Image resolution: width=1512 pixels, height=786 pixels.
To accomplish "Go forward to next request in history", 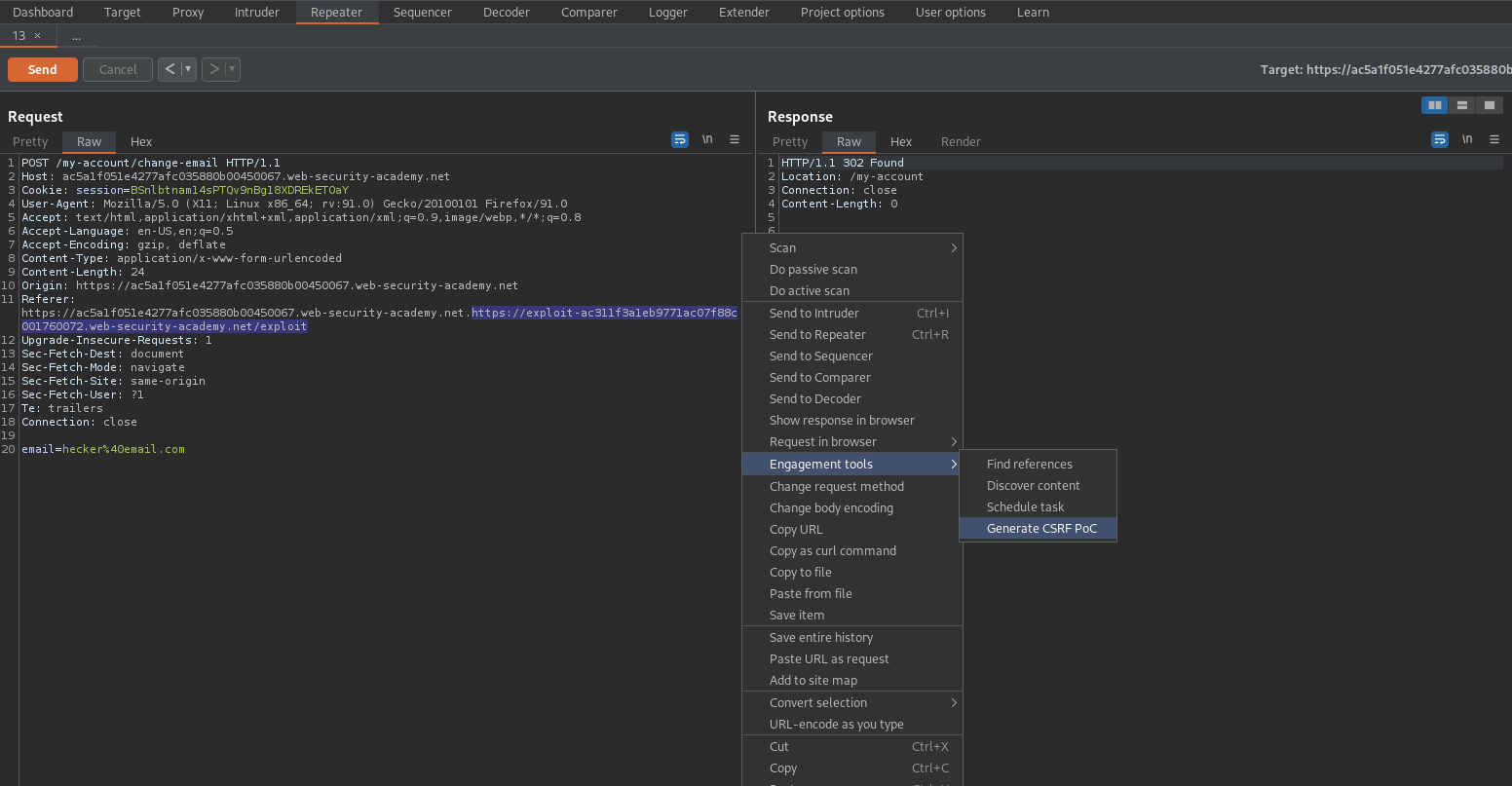I will (214, 69).
